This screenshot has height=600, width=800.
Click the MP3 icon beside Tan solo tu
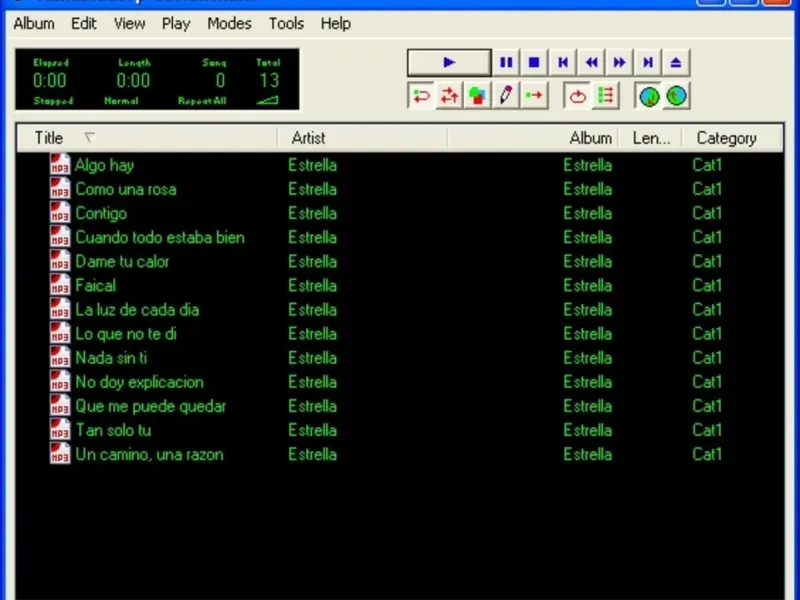point(60,430)
